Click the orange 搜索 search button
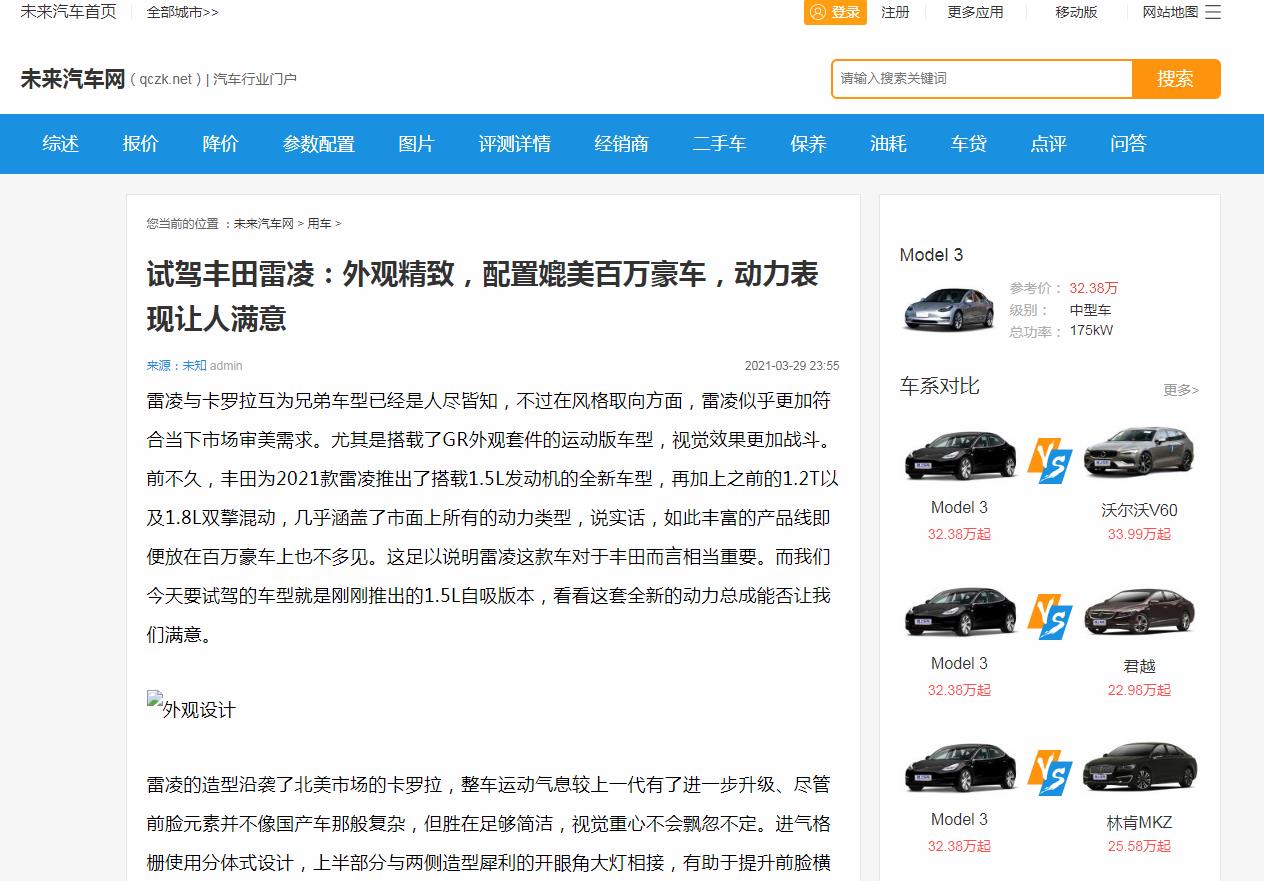The width and height of the screenshot is (1264, 881). [x=1176, y=79]
